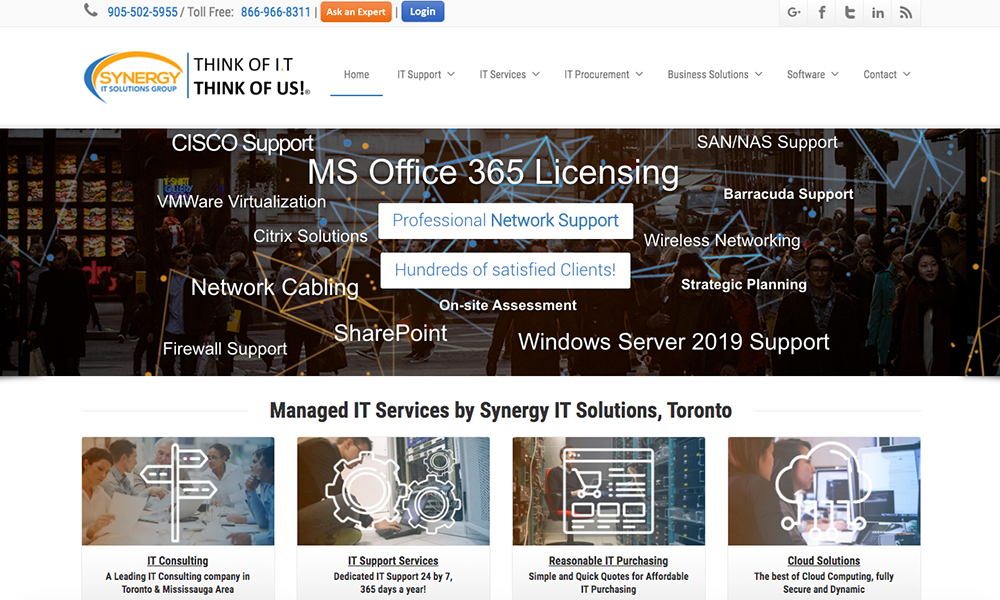1000x600 pixels.
Task: Expand the Business Solutions menu
Action: point(714,74)
